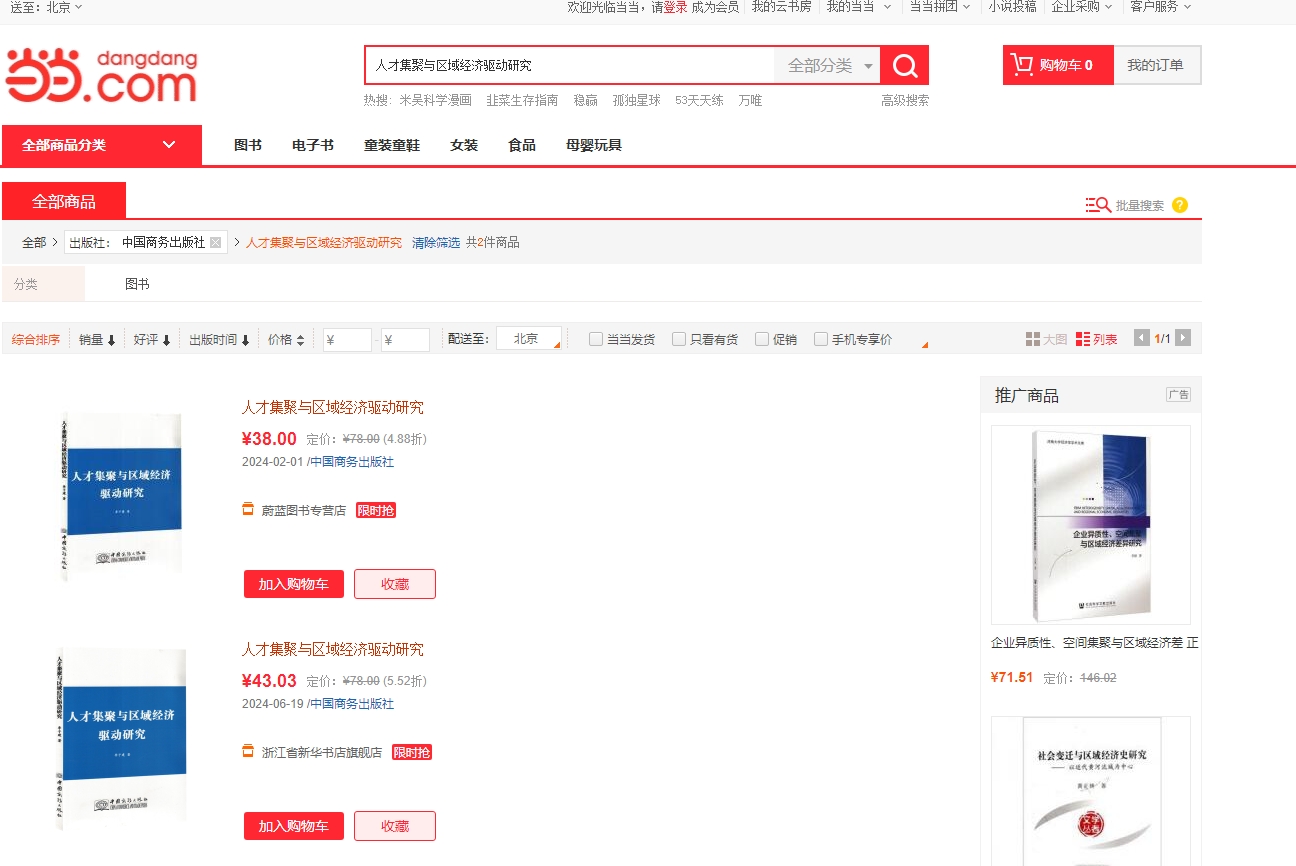This screenshot has height=866, width=1296.
Task: Select the 全部商品 tab
Action: click(x=64, y=201)
